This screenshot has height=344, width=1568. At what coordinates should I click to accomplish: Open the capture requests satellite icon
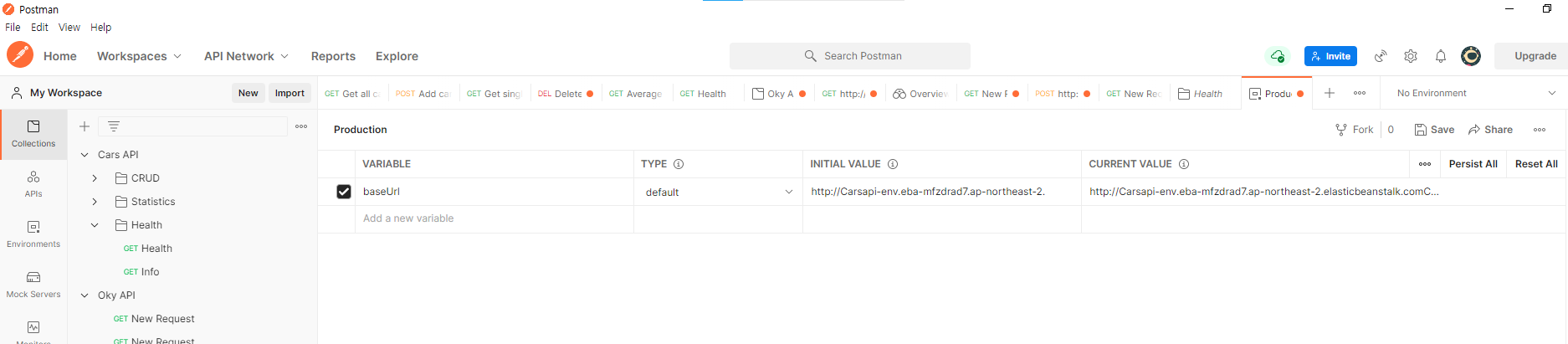[1381, 56]
